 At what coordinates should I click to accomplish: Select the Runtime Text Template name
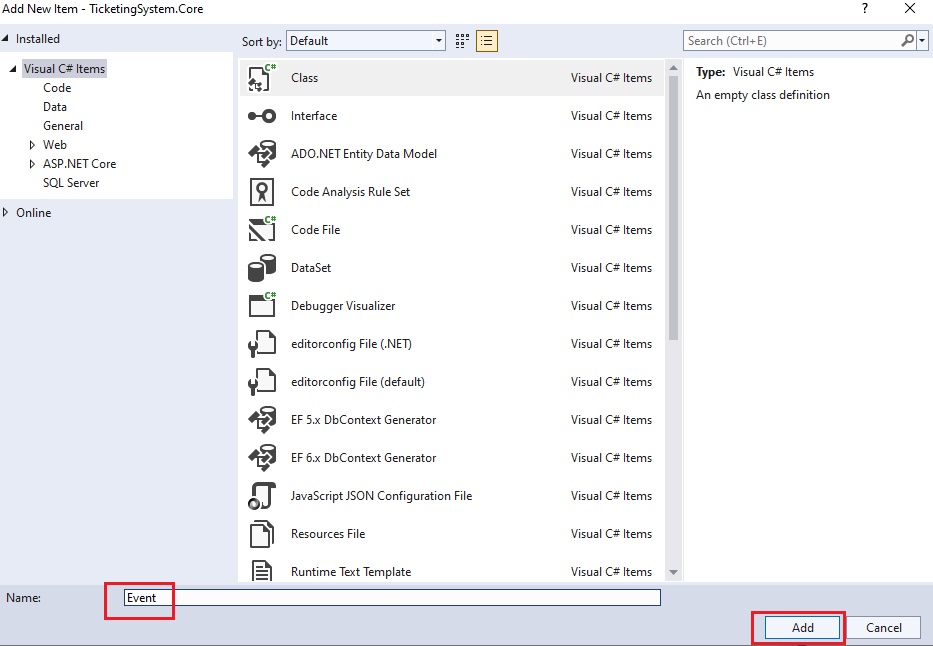351,572
